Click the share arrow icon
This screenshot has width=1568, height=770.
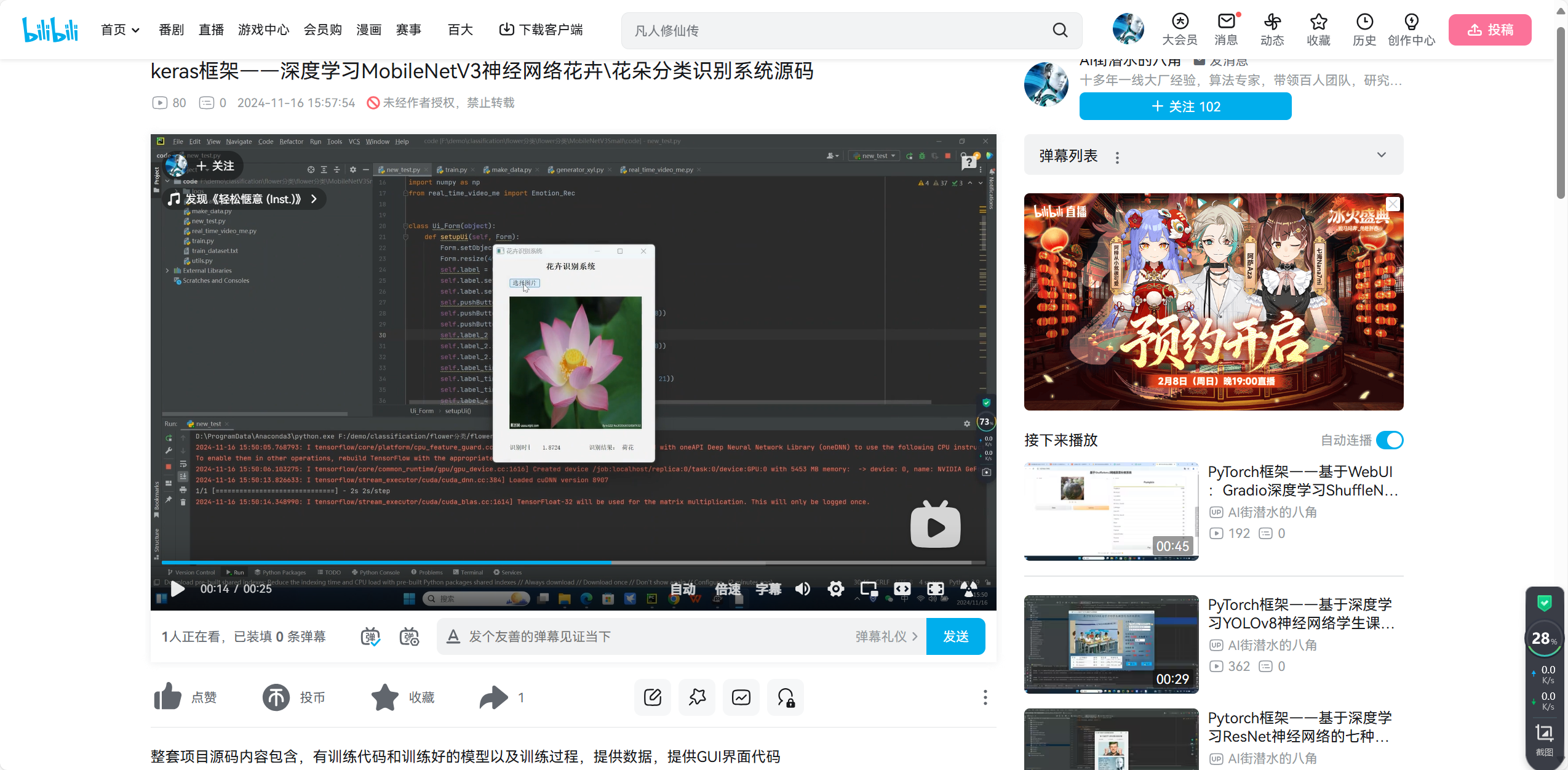coord(493,697)
